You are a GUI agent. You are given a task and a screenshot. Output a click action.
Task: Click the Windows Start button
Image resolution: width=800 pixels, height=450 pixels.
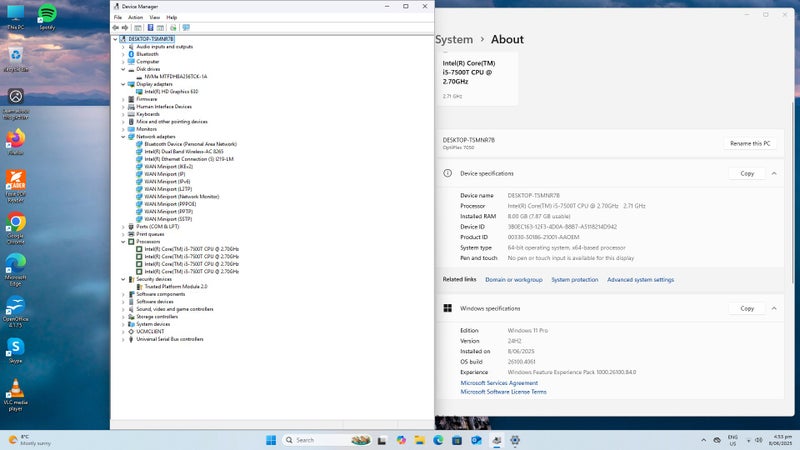pyautogui.click(x=271, y=440)
